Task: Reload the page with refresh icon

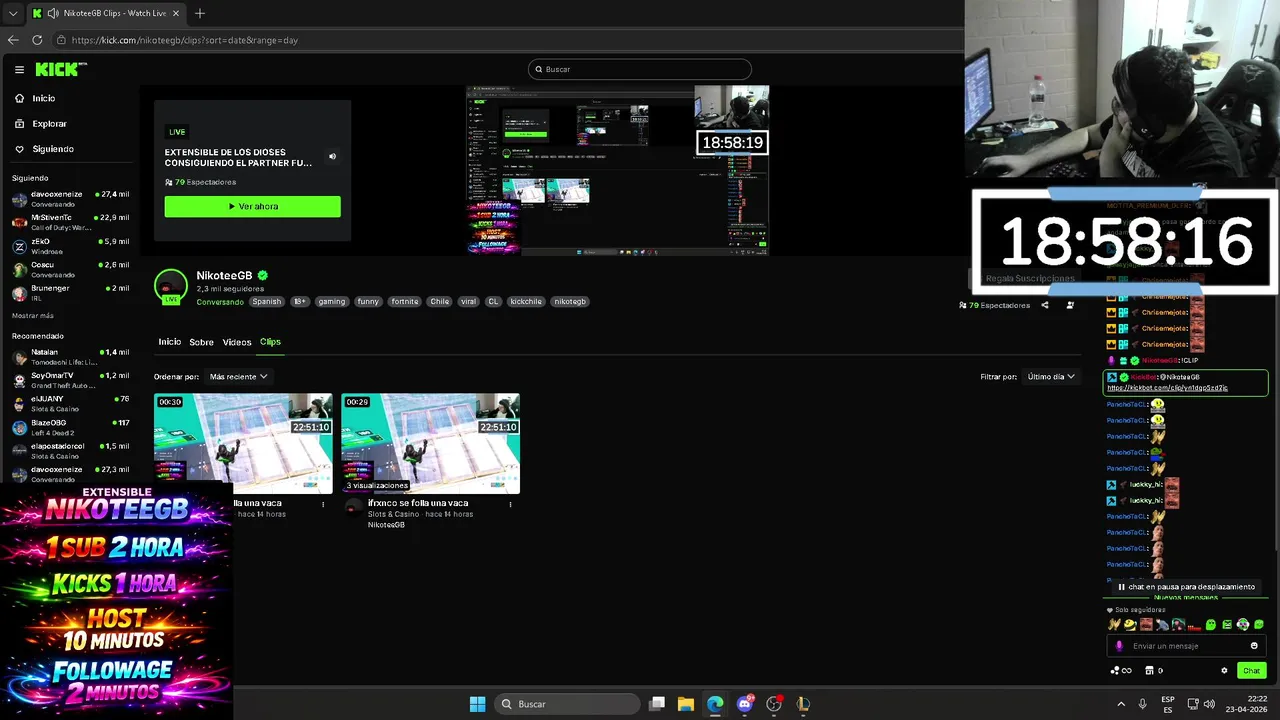Action: 37,40
